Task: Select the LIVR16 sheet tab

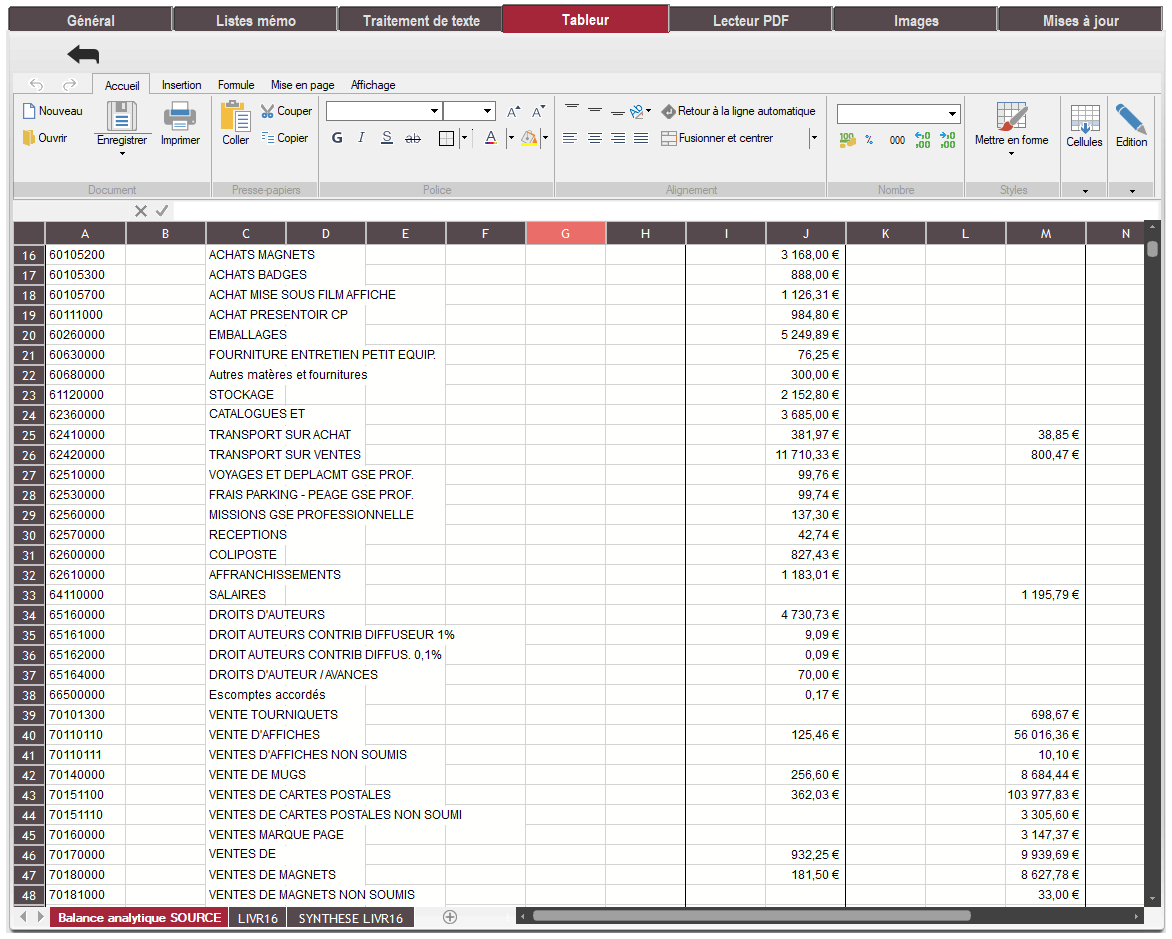Action: click(258, 918)
